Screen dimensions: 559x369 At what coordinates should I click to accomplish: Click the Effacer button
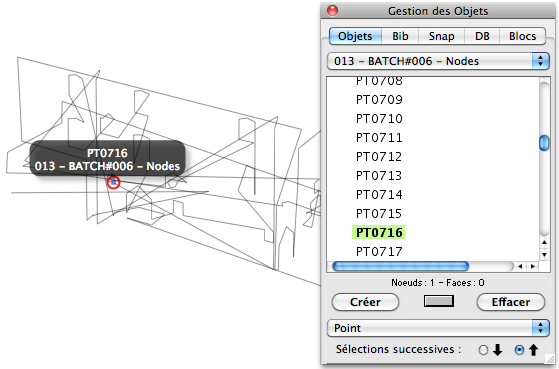(511, 302)
